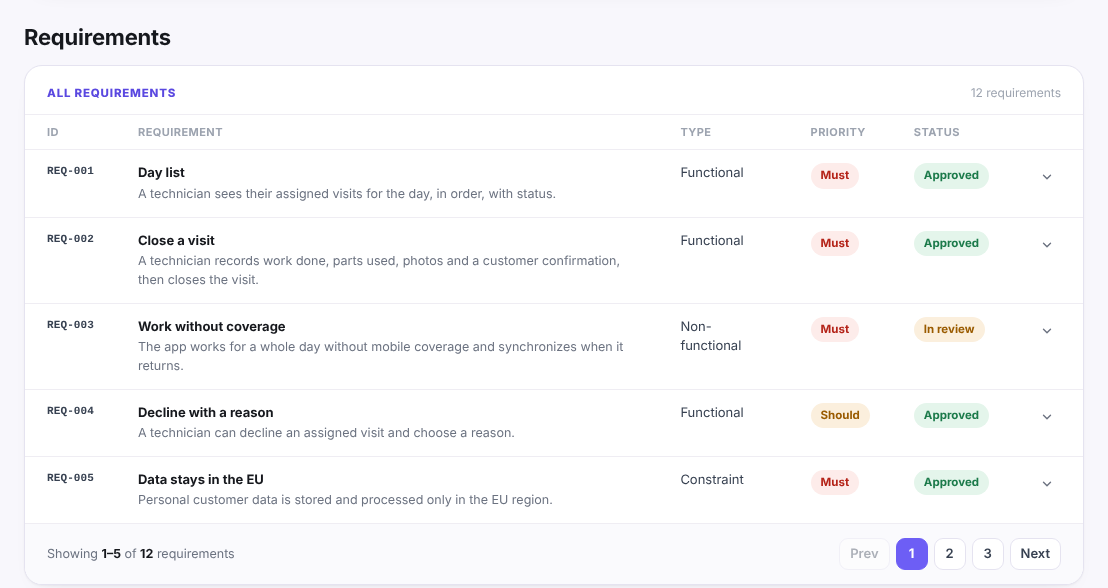This screenshot has width=1108, height=588.
Task: Expand the REQ-001 Day list row
Action: tap(1047, 177)
